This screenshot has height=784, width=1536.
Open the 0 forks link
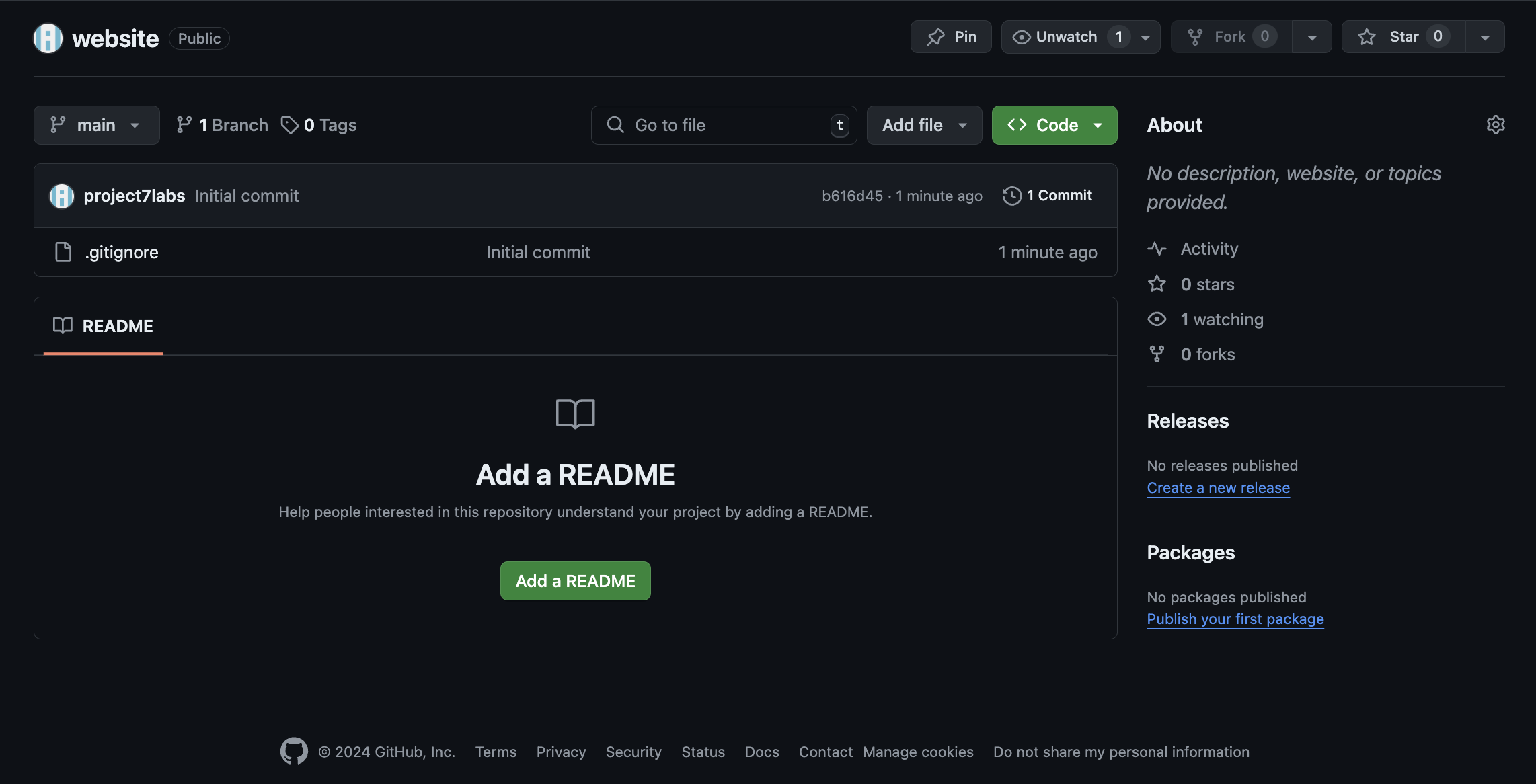(x=1208, y=354)
